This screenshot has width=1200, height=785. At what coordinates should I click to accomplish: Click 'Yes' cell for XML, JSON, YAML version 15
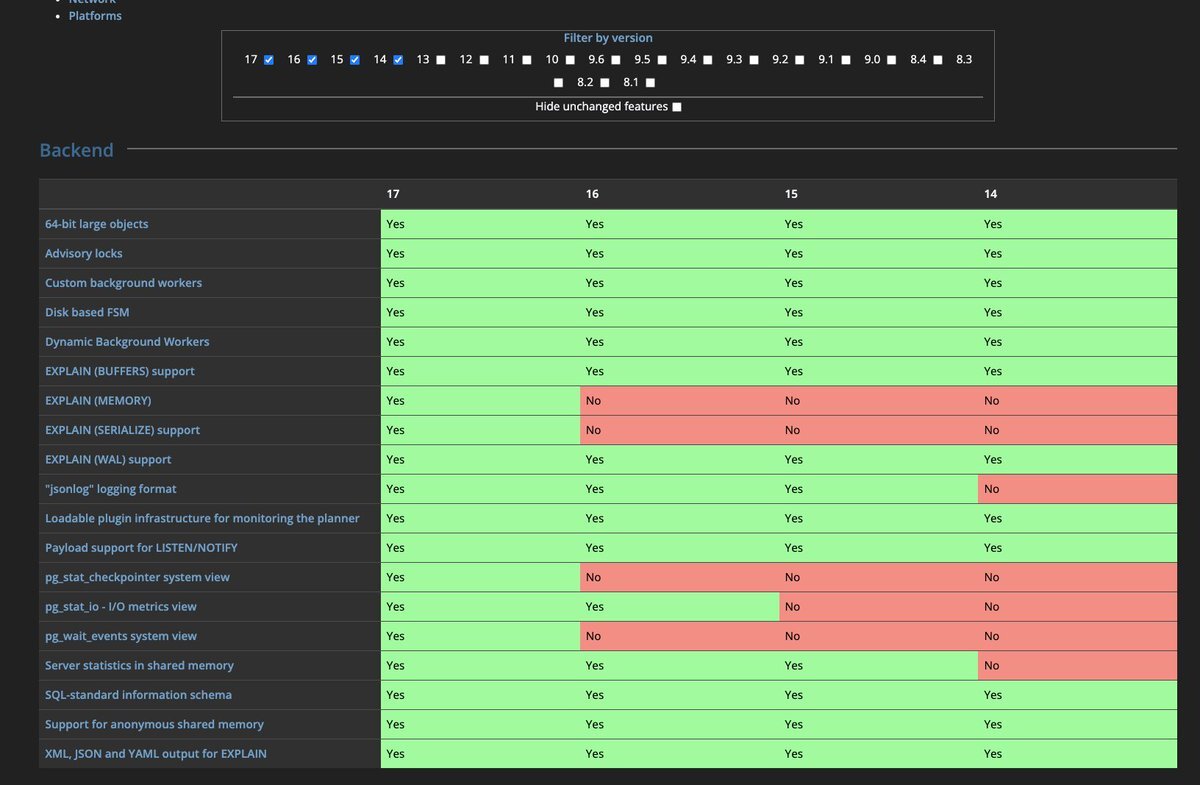(x=879, y=754)
